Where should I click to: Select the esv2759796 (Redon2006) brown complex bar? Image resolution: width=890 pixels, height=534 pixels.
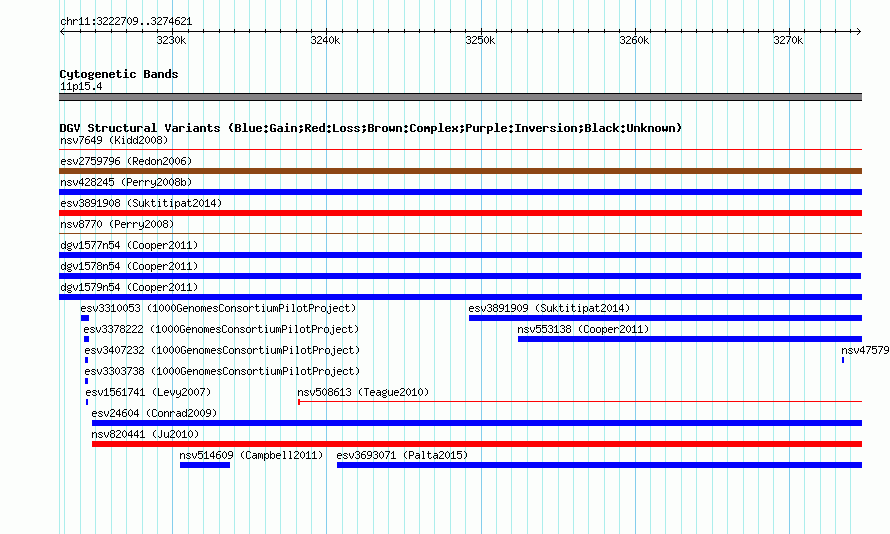click(x=460, y=171)
